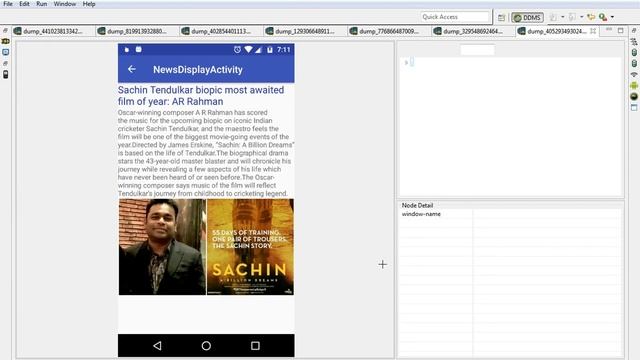Tap the Android back navigation button
This screenshot has height=360, width=640.
click(157, 346)
